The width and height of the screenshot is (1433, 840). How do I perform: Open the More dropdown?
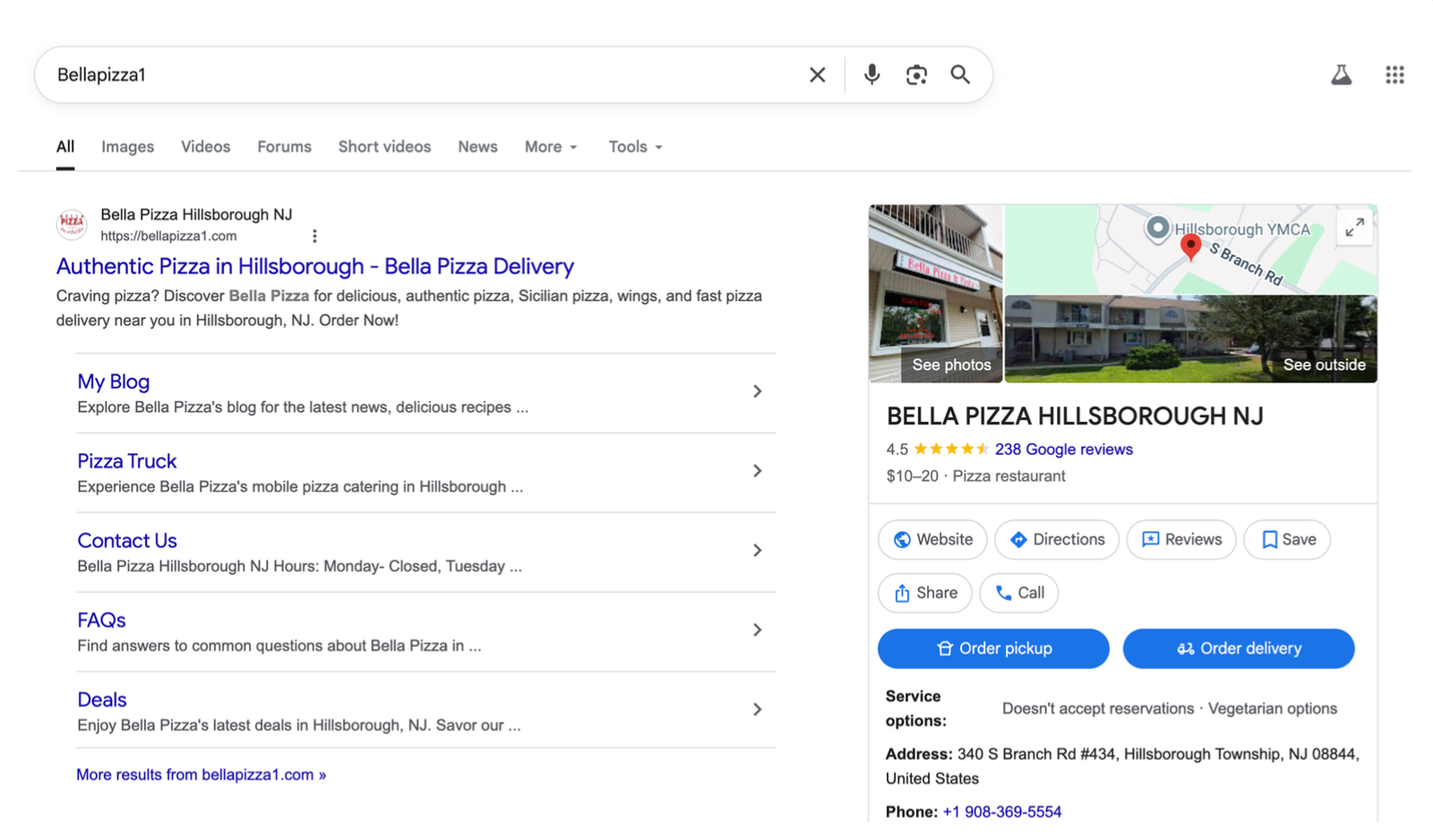pyautogui.click(x=551, y=147)
